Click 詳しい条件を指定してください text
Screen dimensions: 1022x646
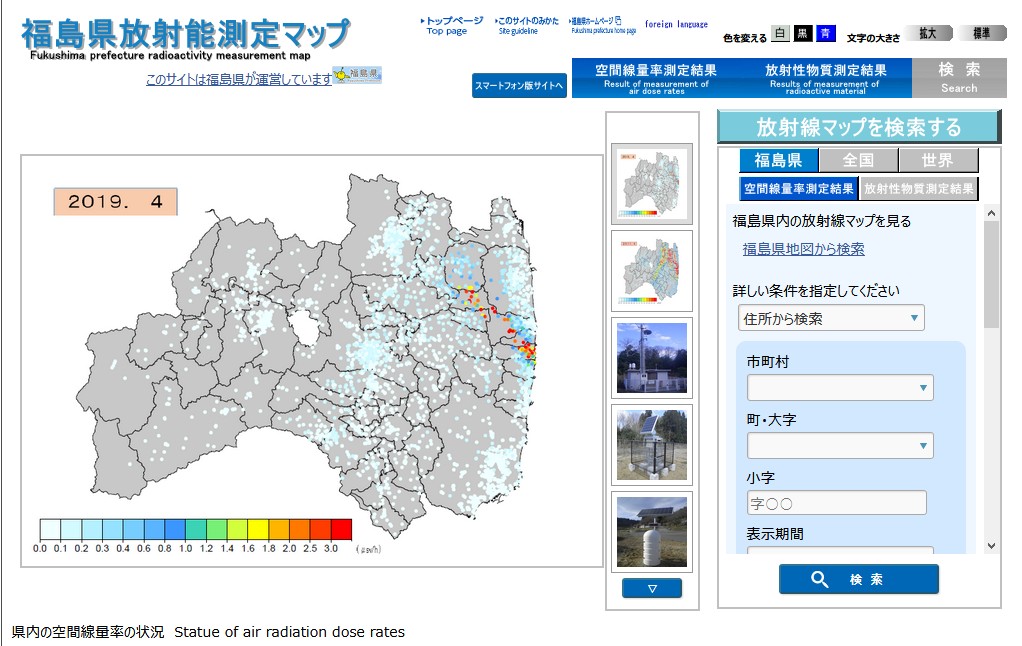pyautogui.click(x=816, y=291)
